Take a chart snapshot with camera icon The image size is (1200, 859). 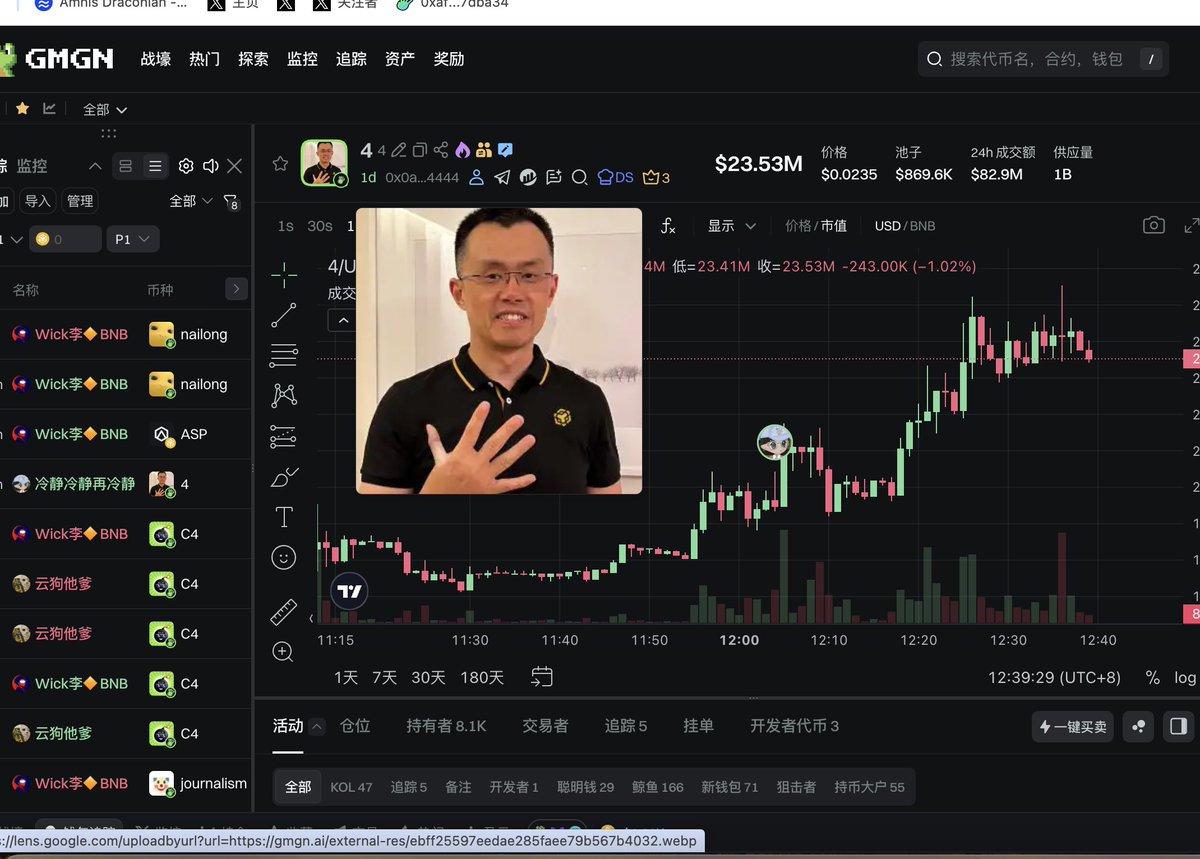(x=1154, y=226)
